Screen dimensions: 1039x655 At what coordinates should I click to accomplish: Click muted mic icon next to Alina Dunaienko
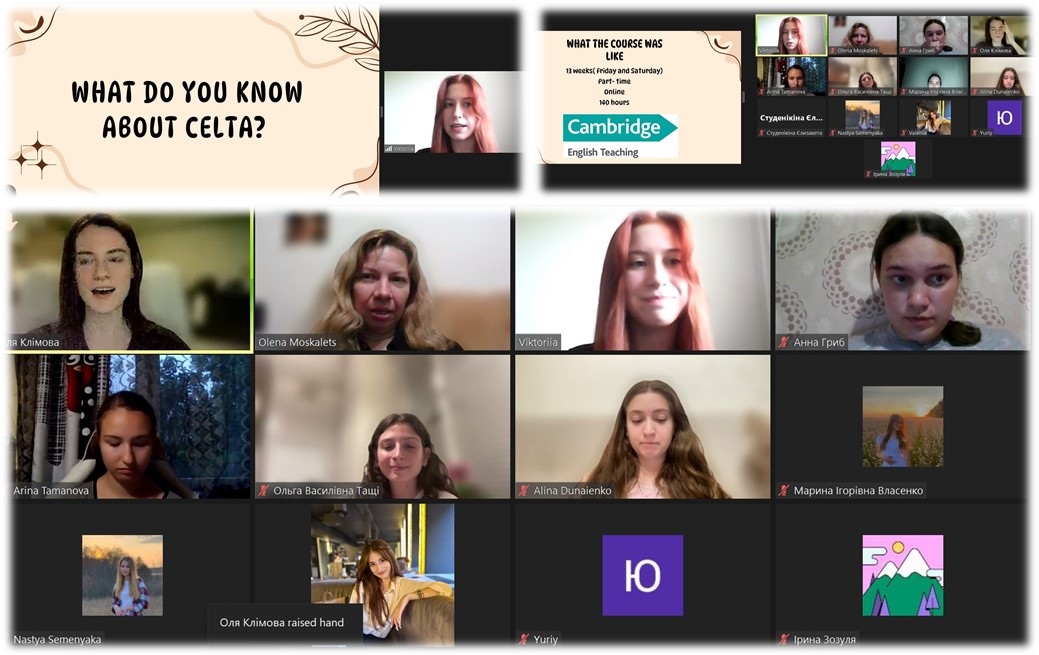click(x=524, y=491)
